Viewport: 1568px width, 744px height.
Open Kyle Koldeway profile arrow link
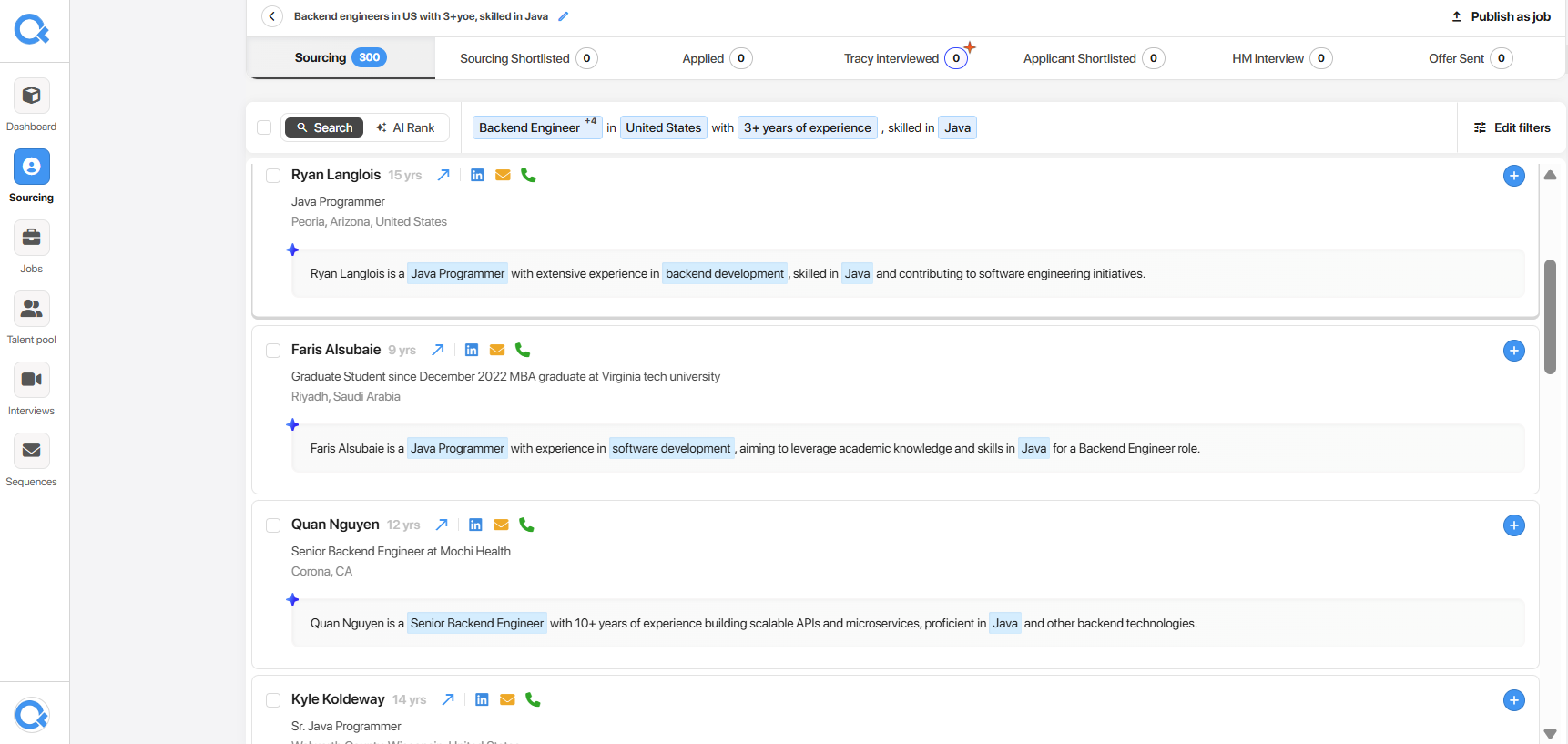click(448, 699)
